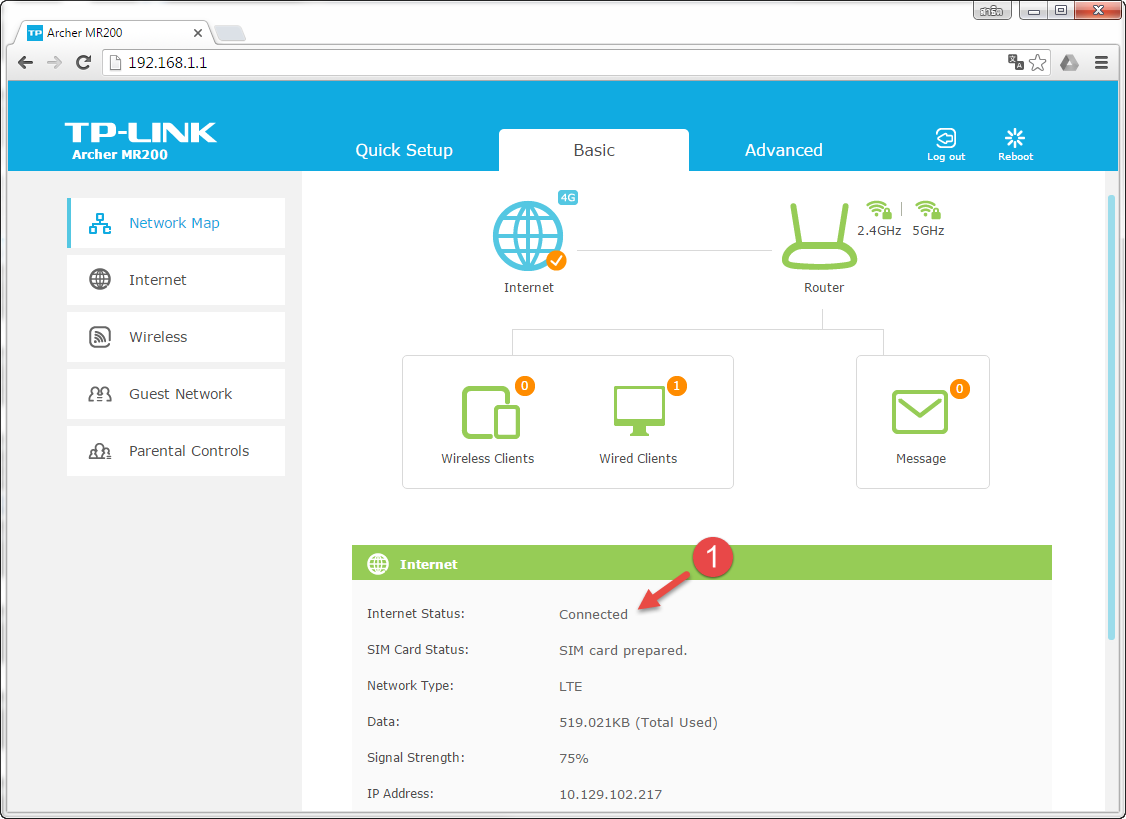Click the orange checkmark badge on the Internet globe
The height and width of the screenshot is (819, 1126).
click(x=557, y=260)
